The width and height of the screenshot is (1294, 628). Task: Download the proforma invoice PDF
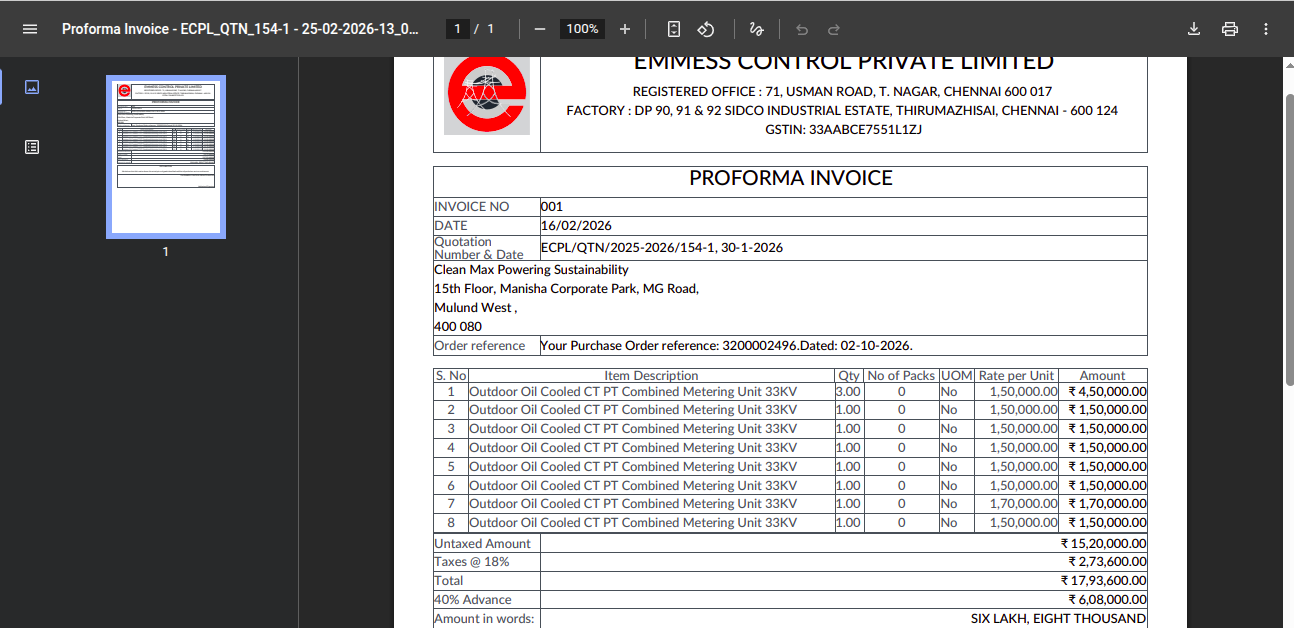pyautogui.click(x=1193, y=29)
